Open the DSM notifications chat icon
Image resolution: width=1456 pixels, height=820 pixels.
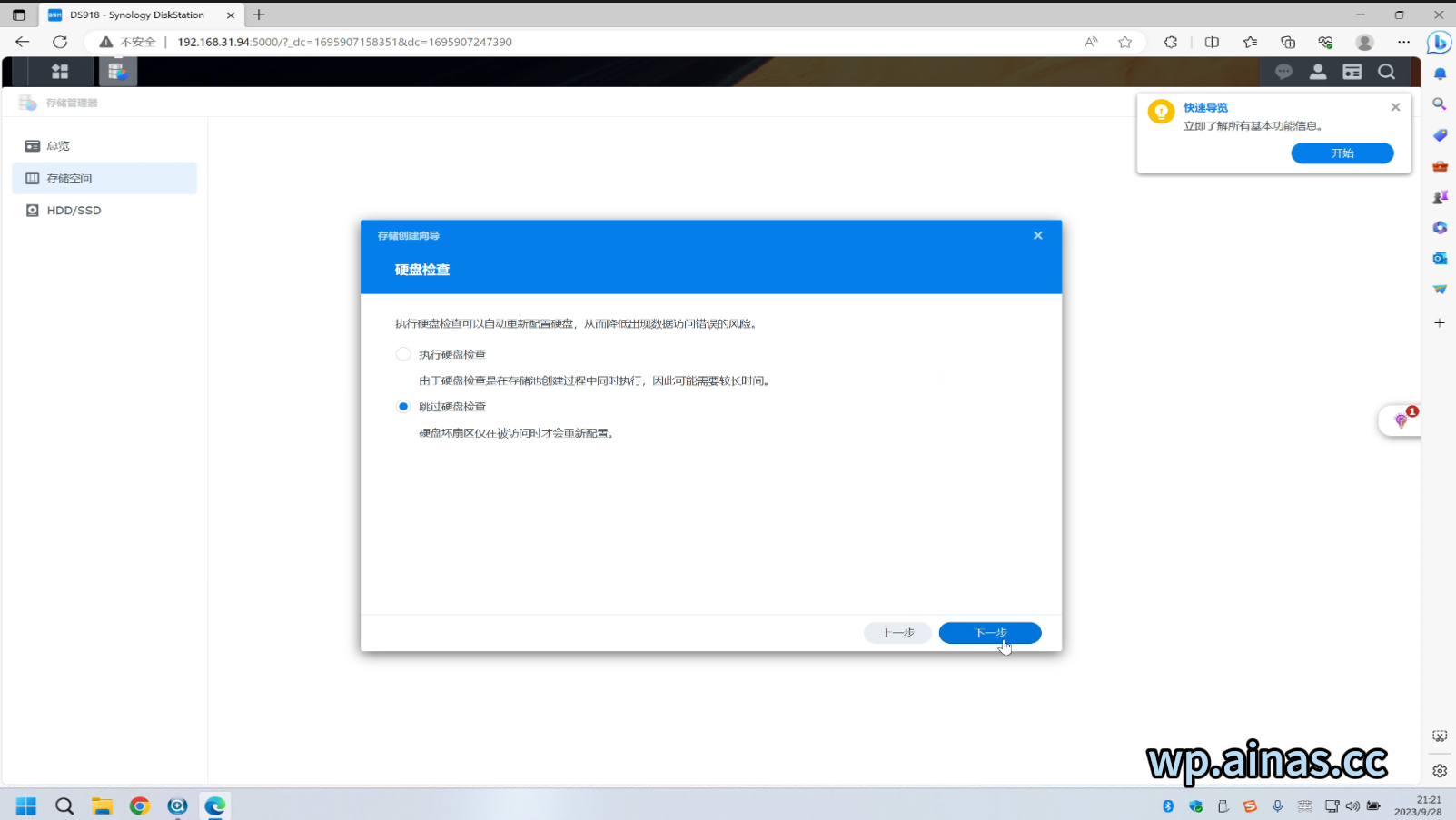click(1283, 72)
